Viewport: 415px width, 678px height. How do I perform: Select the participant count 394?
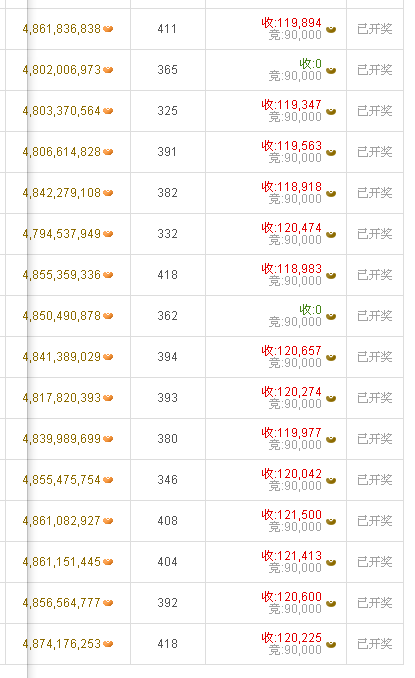167,357
